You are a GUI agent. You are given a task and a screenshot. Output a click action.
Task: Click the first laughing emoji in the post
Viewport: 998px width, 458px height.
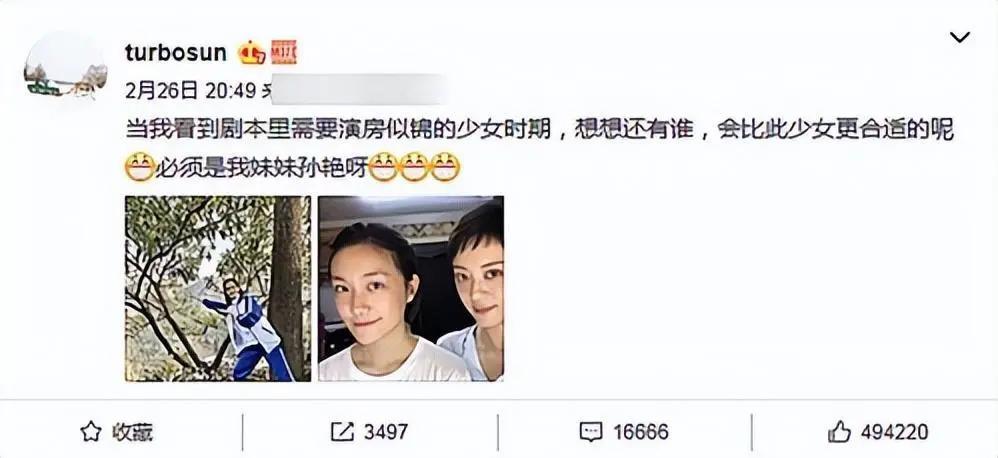[x=140, y=167]
